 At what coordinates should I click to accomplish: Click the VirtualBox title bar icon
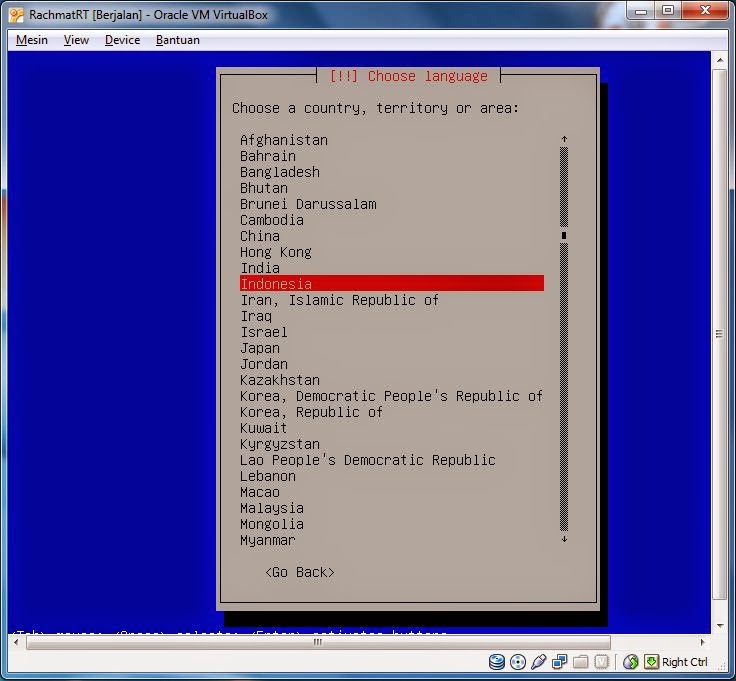click(x=16, y=15)
